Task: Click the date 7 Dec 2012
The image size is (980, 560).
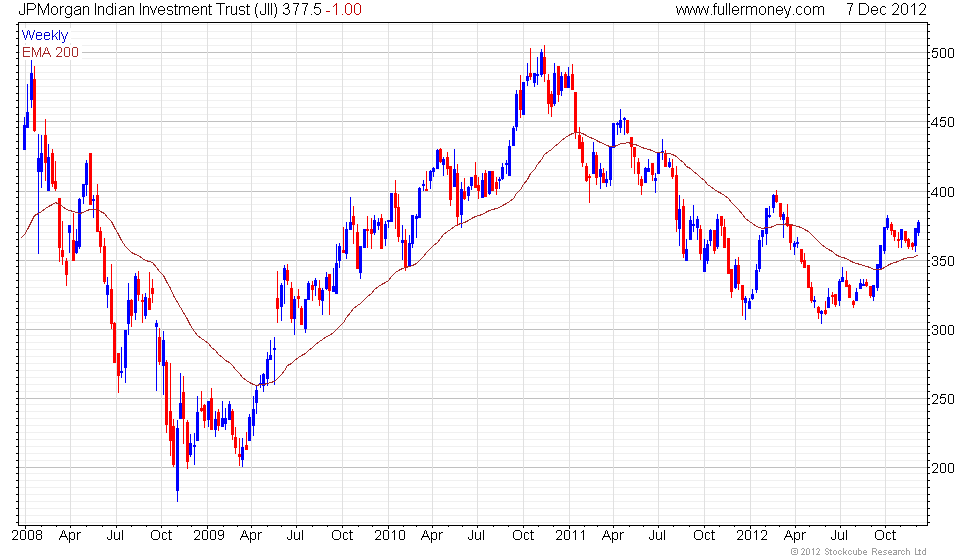Action: tap(886, 9)
